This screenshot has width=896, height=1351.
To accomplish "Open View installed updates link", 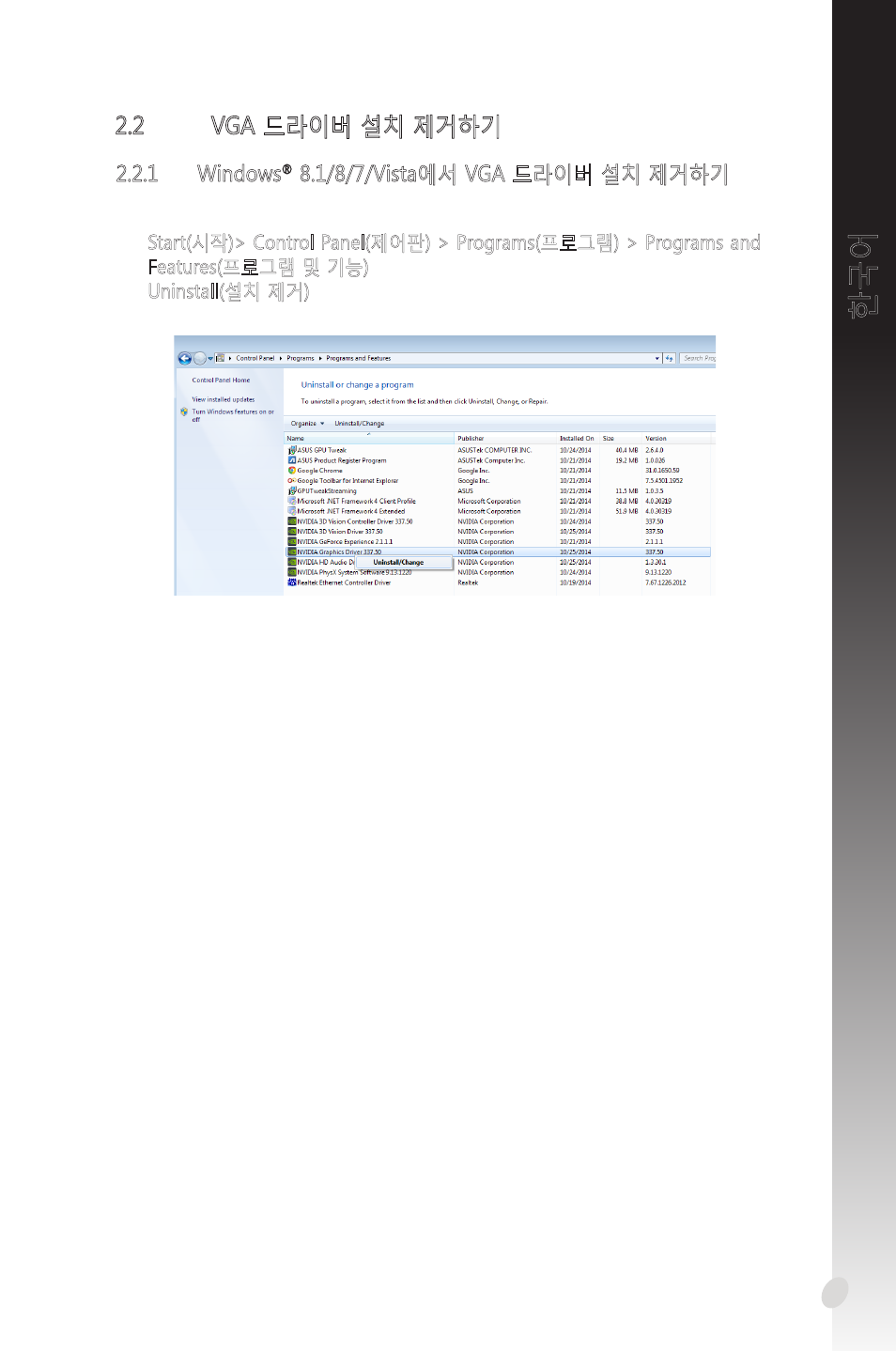I will (x=224, y=399).
